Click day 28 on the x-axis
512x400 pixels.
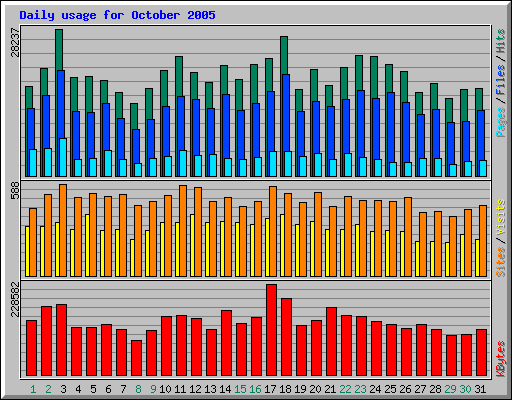pyautogui.click(x=435, y=389)
